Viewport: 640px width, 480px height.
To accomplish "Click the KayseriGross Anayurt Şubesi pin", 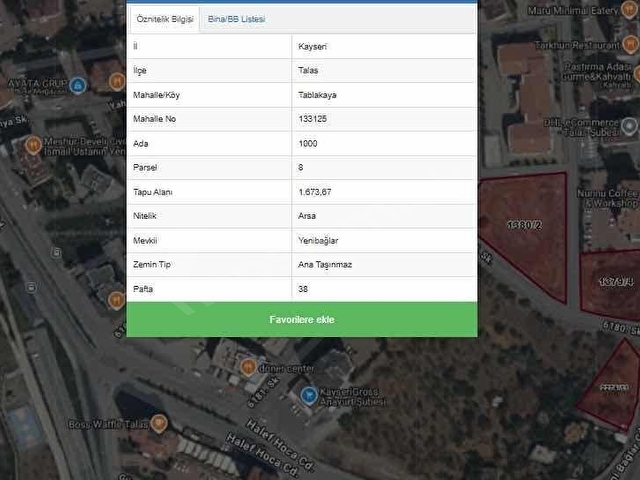I will click(309, 396).
